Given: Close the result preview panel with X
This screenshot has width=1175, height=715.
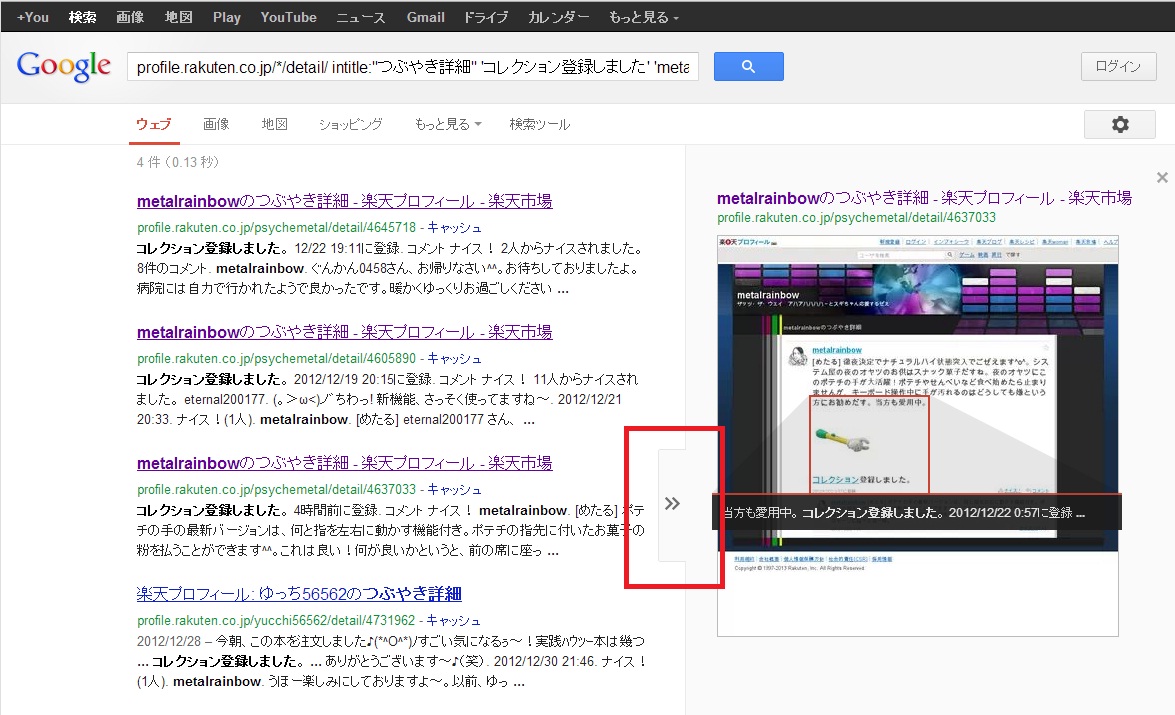Looking at the screenshot, I should (x=1162, y=178).
